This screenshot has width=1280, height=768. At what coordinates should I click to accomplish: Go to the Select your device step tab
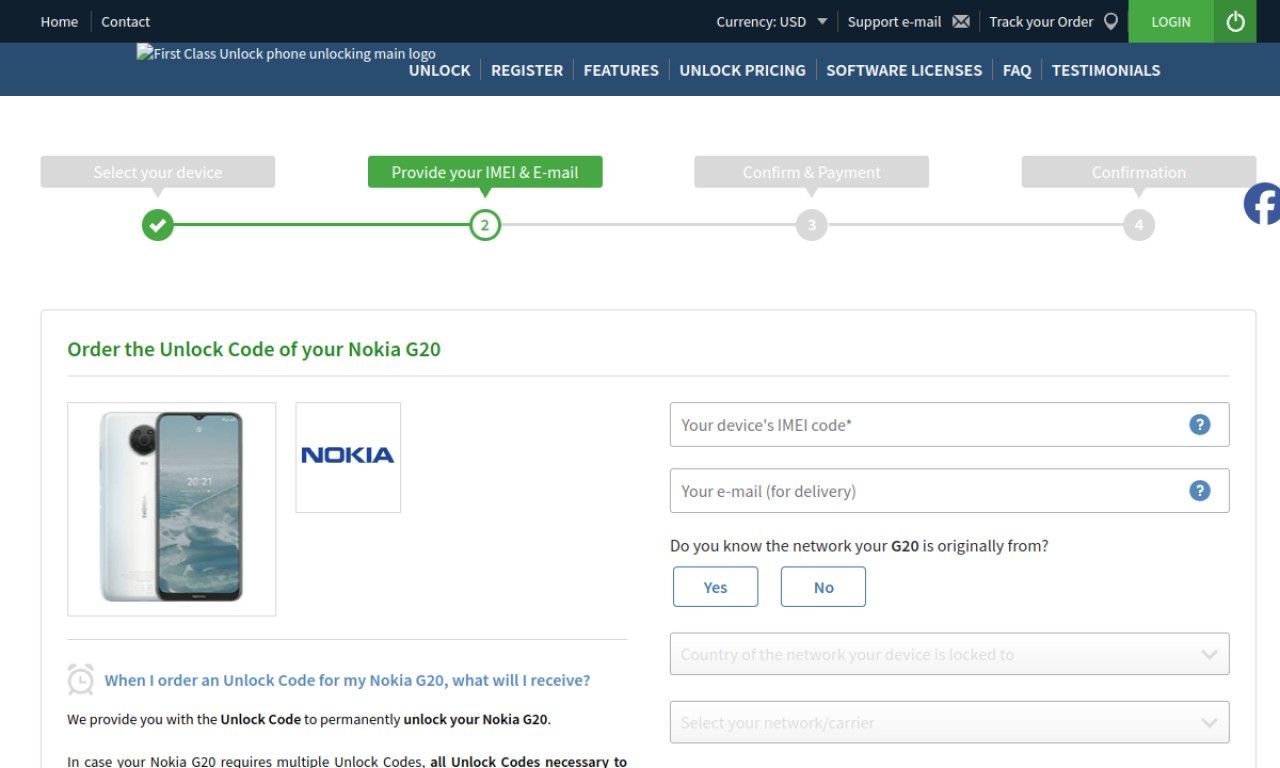tap(158, 172)
